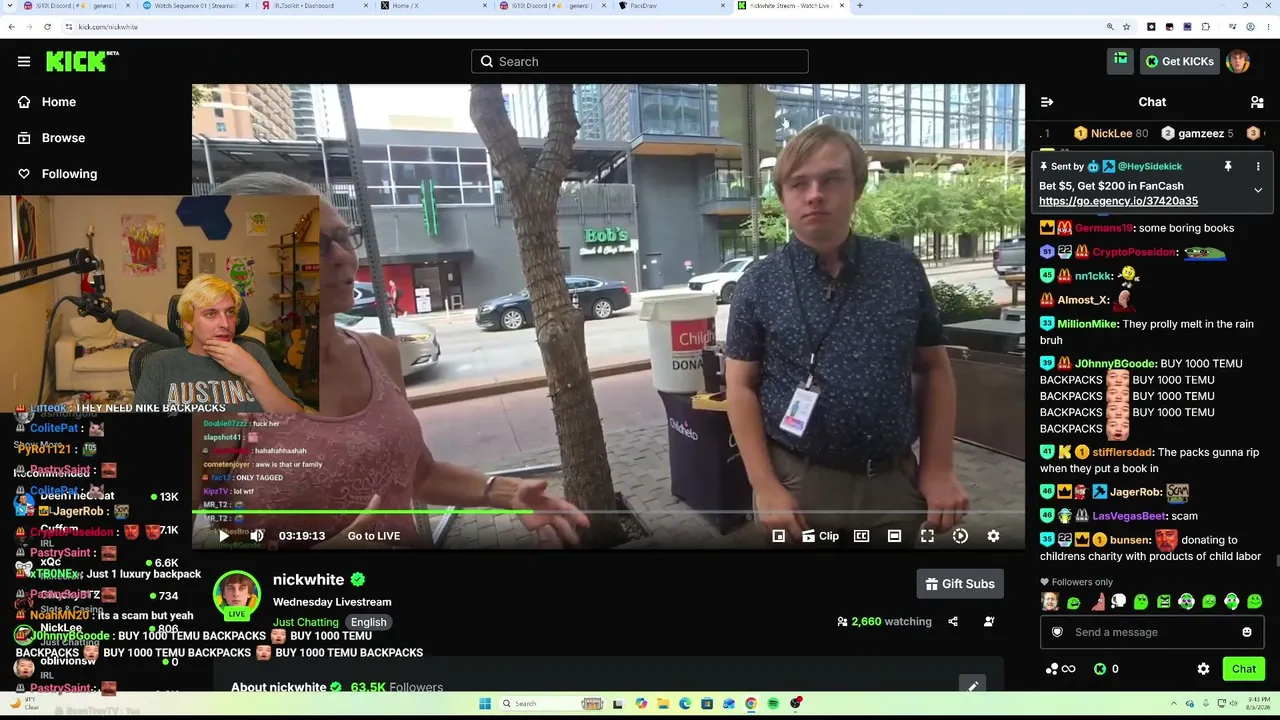This screenshot has width=1280, height=720.
Task: Click Get KICKs button
Action: [1180, 61]
